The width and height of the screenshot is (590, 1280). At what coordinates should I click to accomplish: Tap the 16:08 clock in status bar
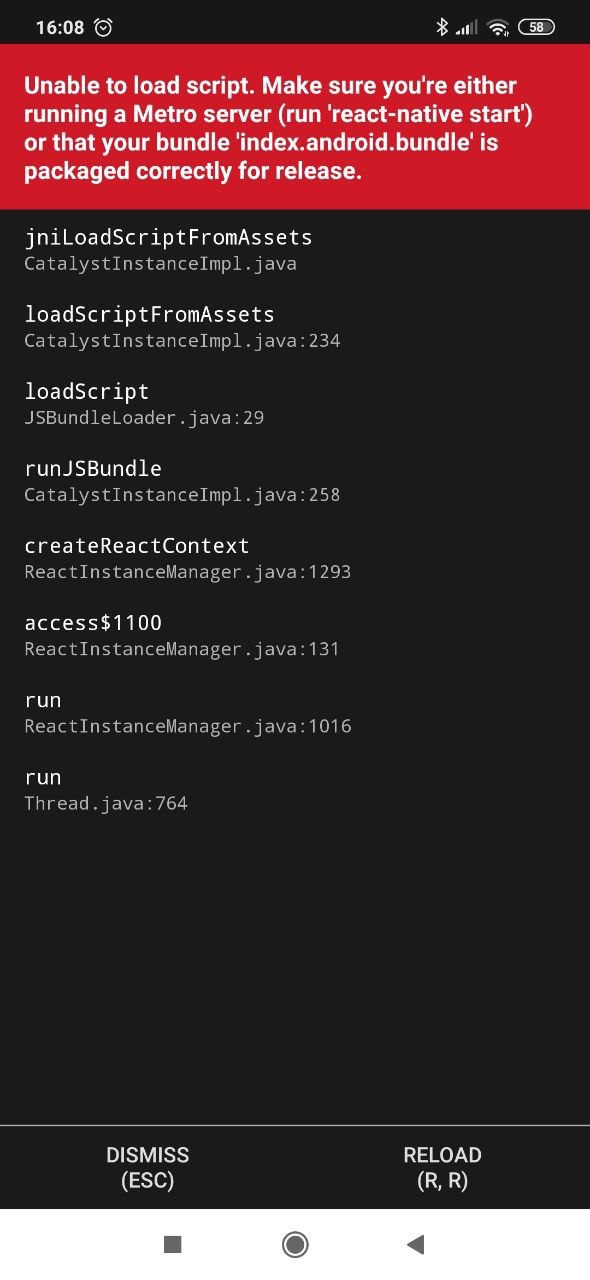point(60,28)
